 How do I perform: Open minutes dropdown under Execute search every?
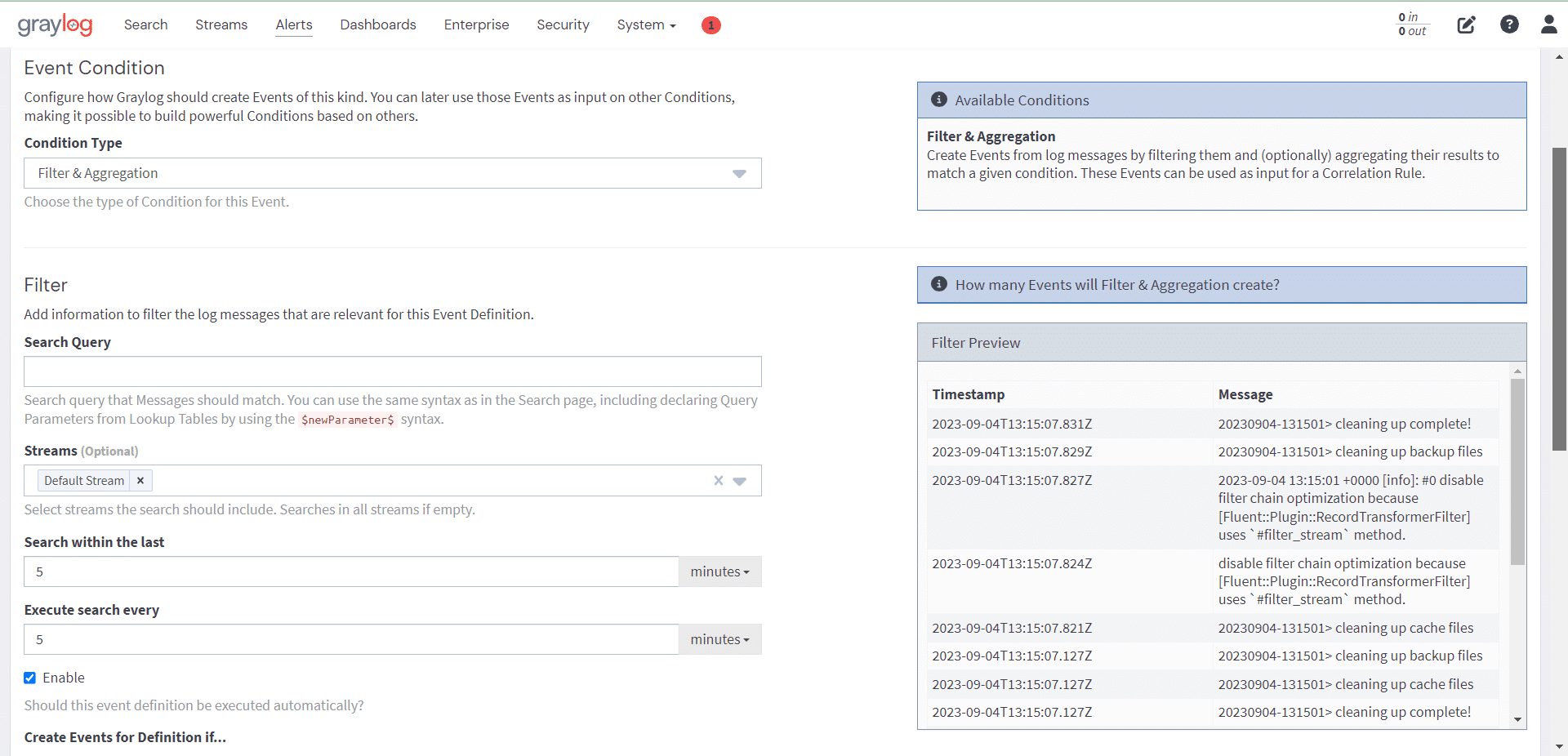click(719, 639)
